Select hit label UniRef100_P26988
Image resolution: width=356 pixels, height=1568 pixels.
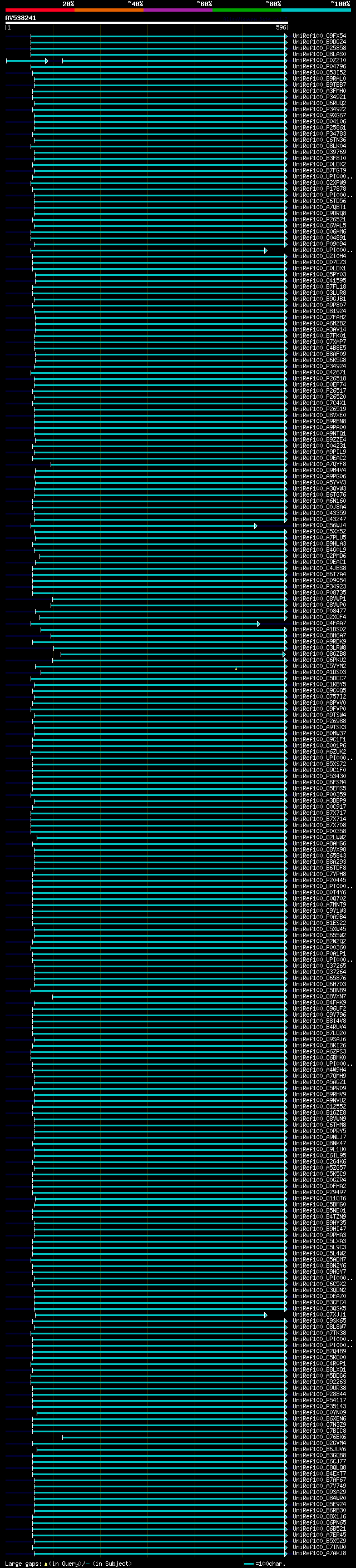coord(319,721)
